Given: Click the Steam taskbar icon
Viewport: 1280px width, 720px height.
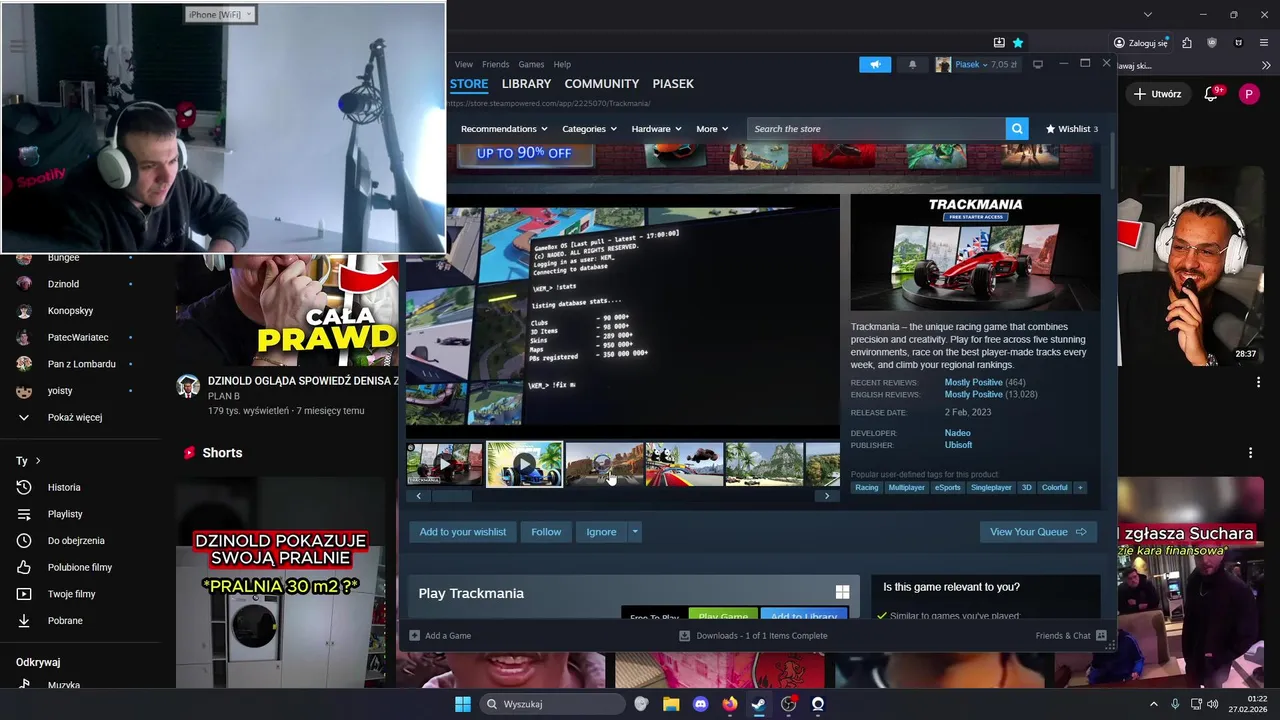Looking at the screenshot, I should (x=759, y=704).
